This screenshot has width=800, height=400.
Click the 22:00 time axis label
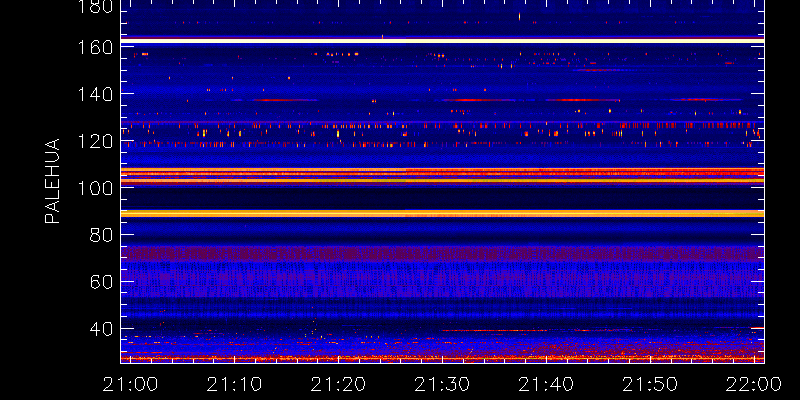pos(754,384)
